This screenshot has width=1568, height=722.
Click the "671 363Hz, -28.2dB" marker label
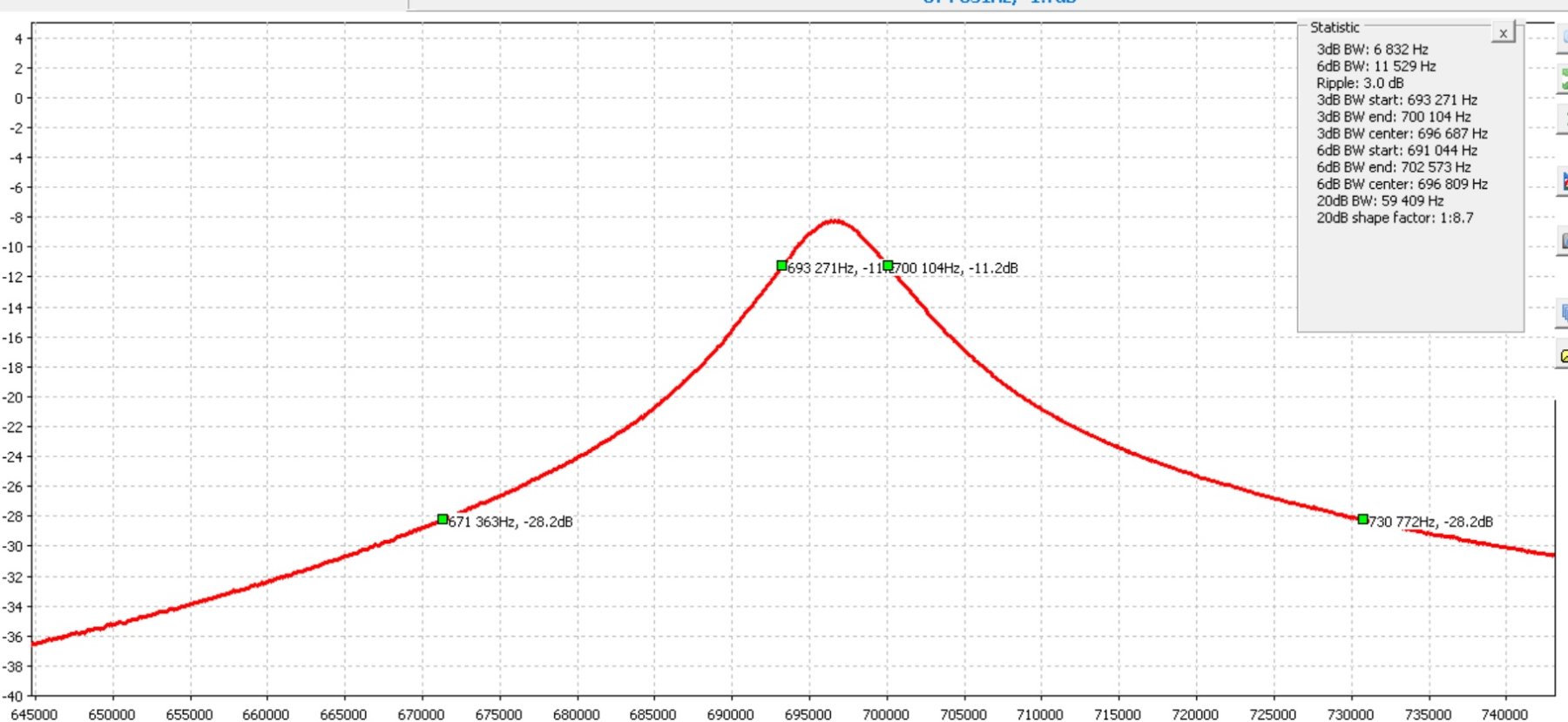(510, 522)
